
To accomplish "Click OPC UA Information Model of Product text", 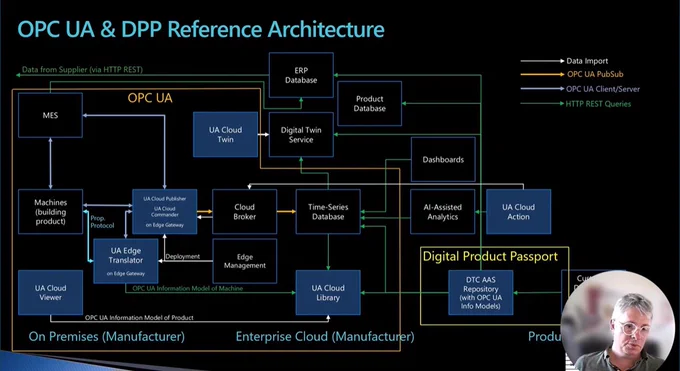I will (x=139, y=318).
